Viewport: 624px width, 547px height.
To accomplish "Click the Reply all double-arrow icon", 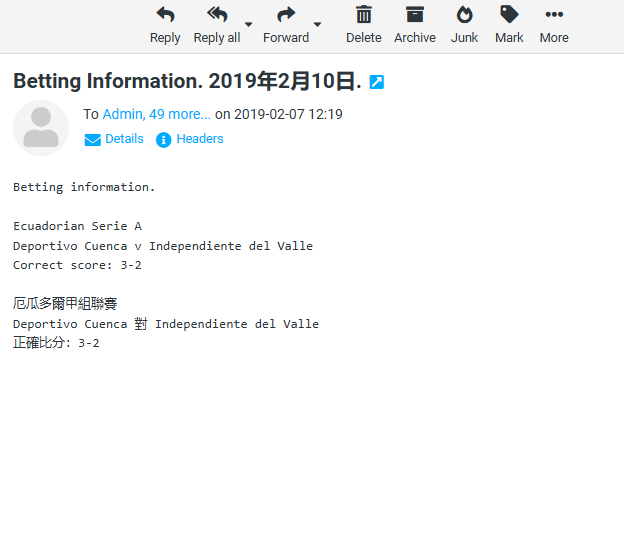I will tap(217, 15).
